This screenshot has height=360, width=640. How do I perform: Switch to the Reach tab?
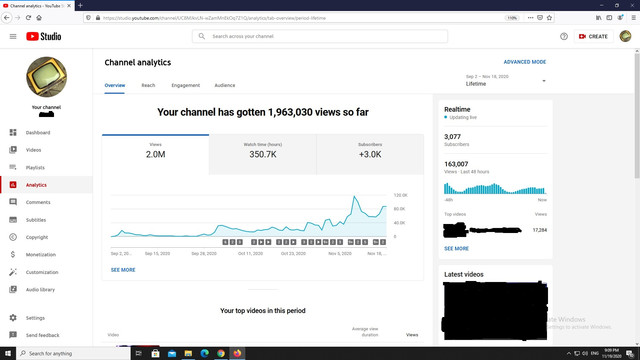tap(148, 85)
